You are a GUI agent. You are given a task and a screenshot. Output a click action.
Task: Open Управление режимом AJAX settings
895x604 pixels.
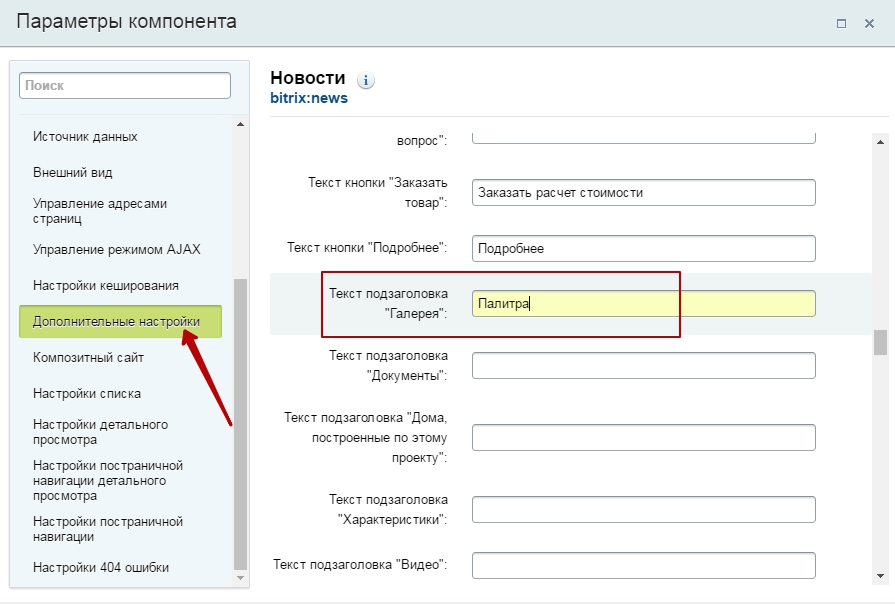tap(109, 249)
